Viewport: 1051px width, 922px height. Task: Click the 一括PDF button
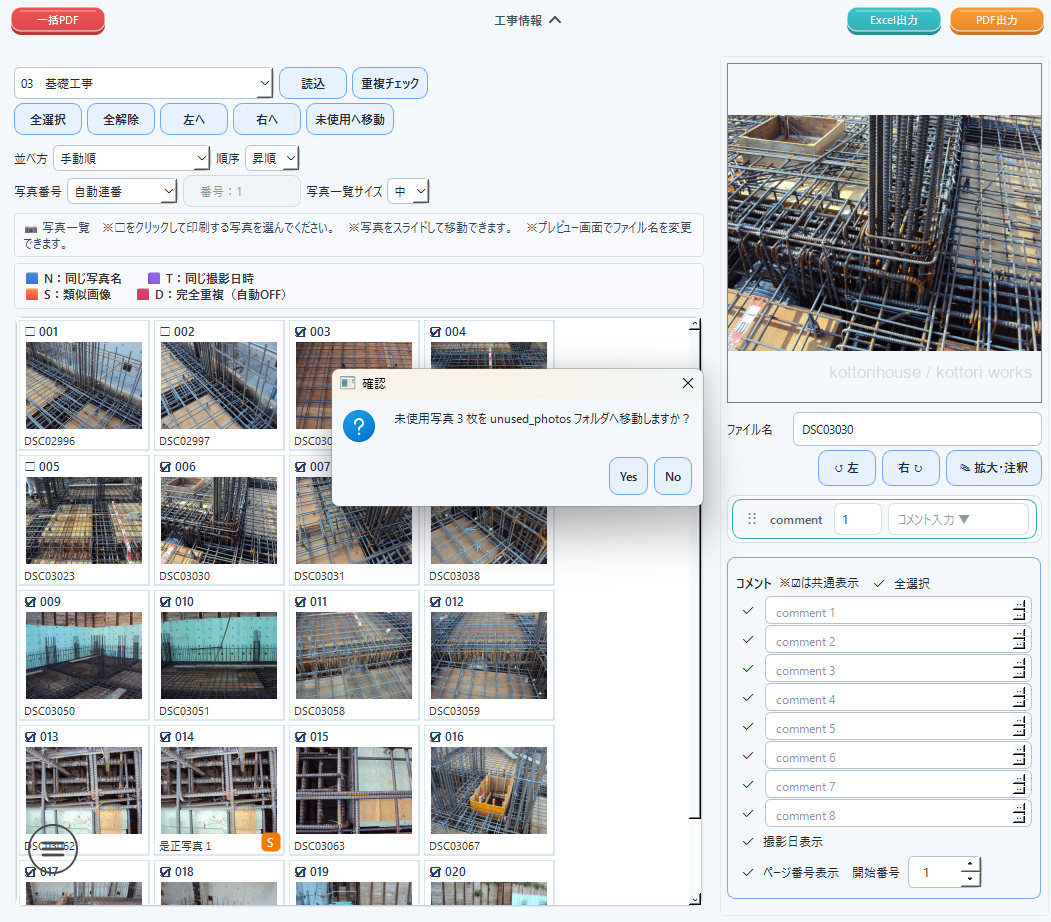click(58, 20)
